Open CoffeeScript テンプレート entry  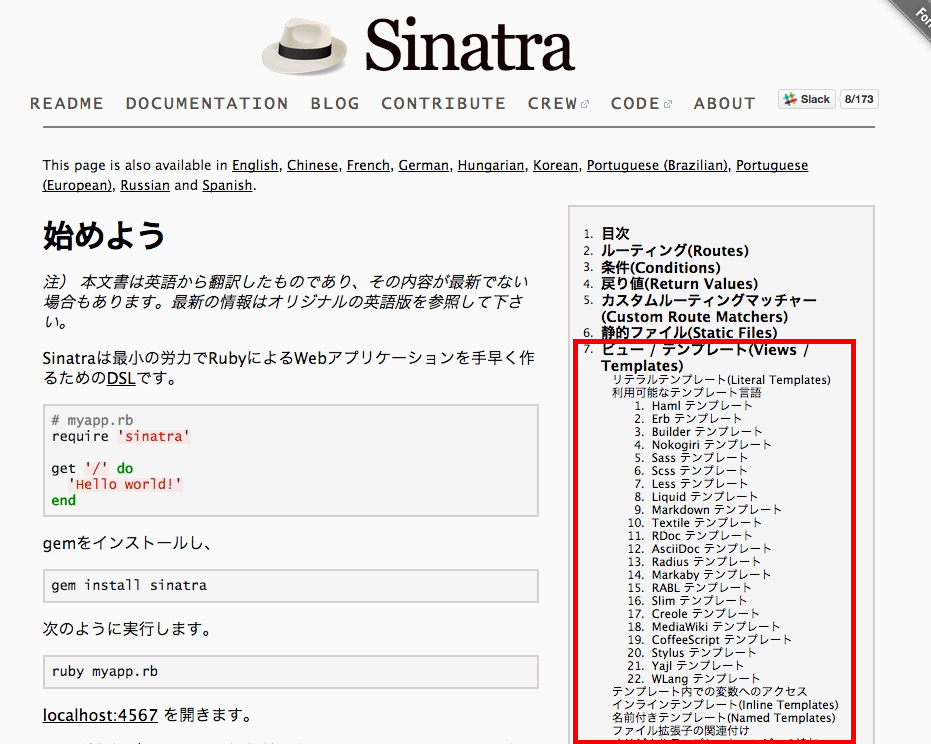tap(721, 641)
